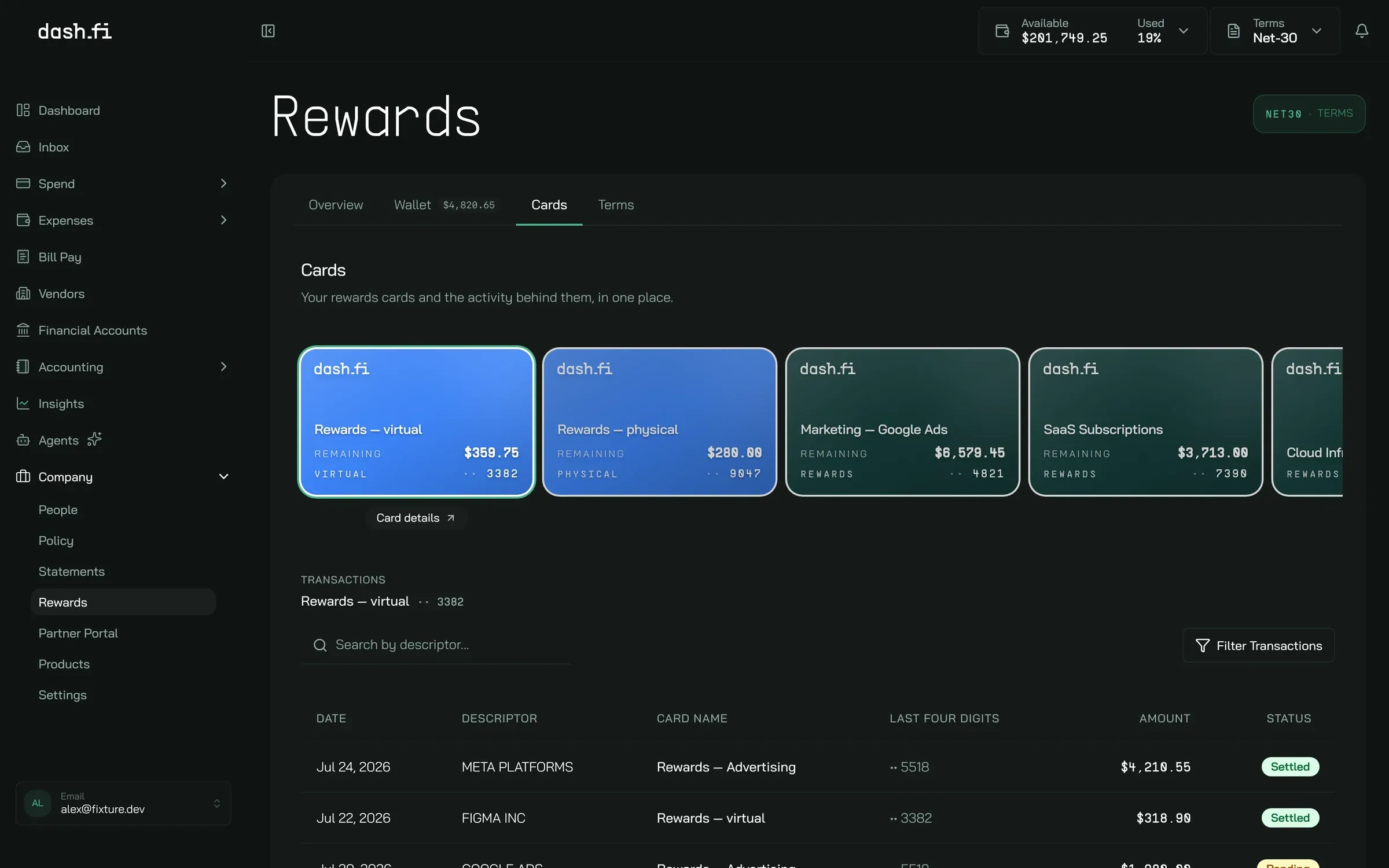Select the Cloud Infrastructure card at right edge
1389x868 pixels.
pyautogui.click(x=1307, y=422)
